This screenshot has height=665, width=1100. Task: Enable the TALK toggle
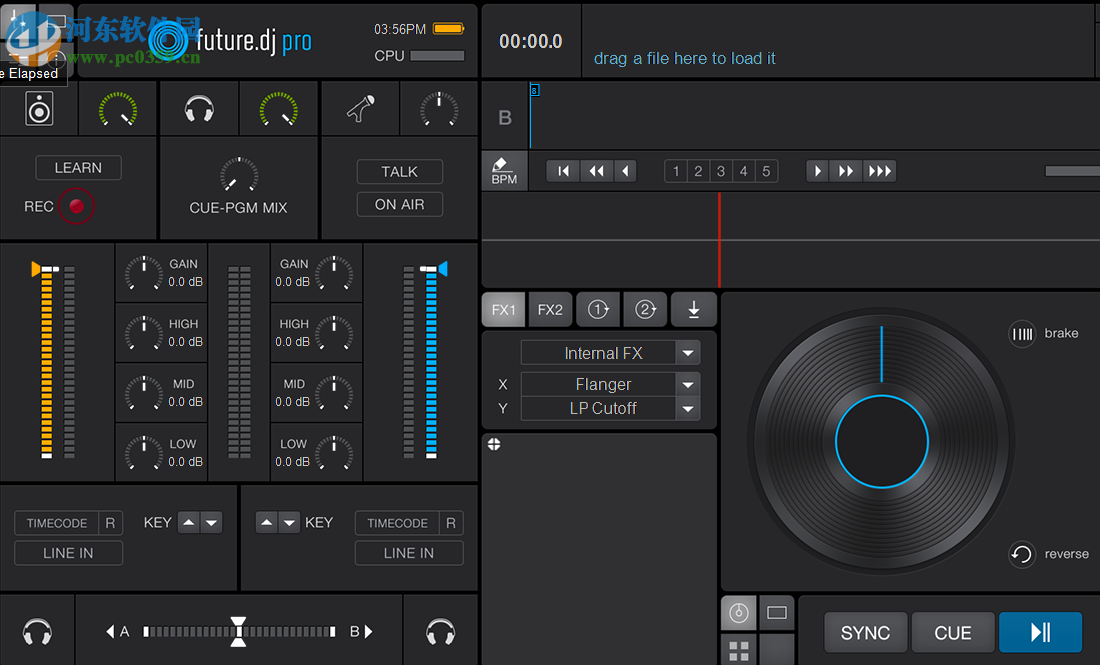399,171
